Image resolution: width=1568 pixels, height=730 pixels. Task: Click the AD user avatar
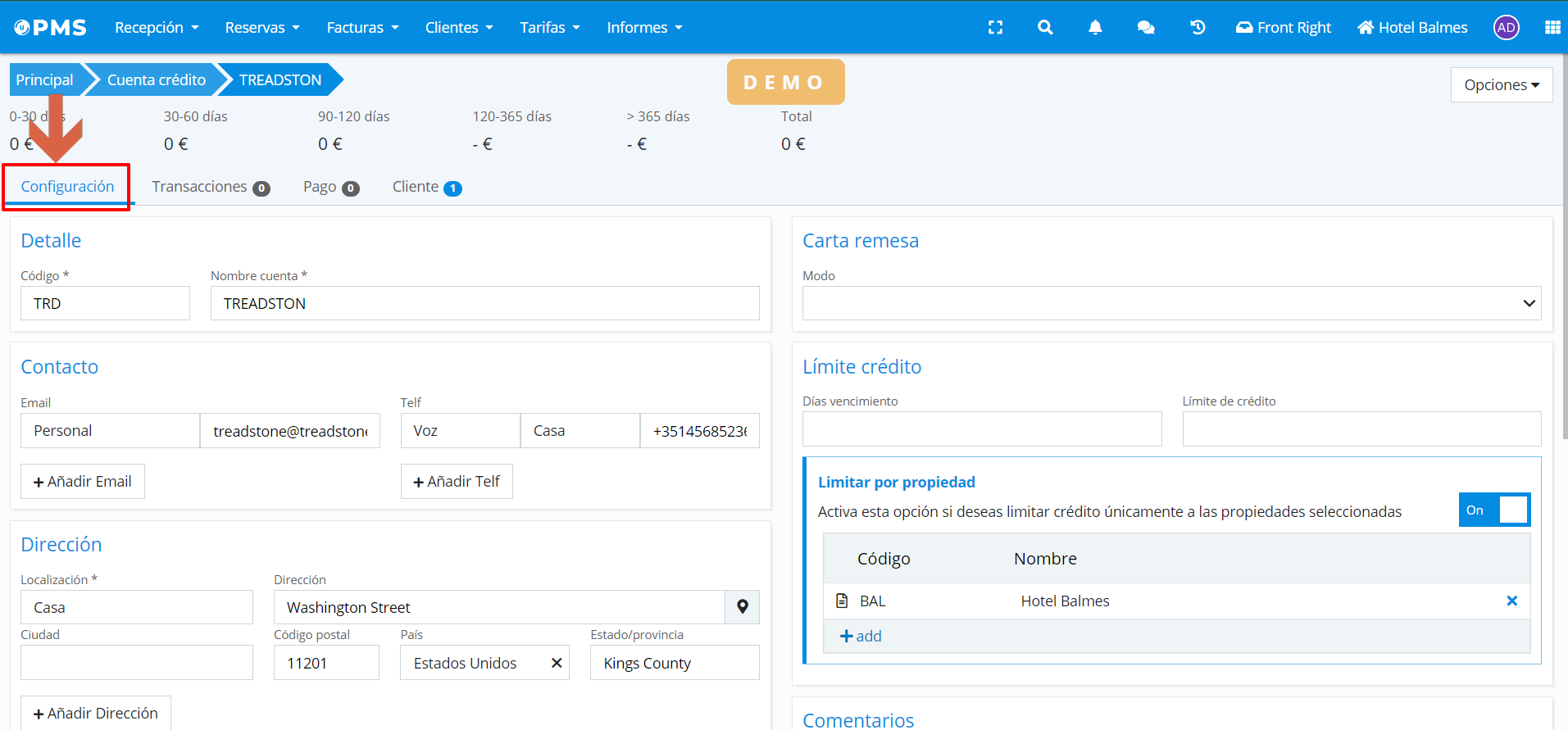click(x=1506, y=27)
